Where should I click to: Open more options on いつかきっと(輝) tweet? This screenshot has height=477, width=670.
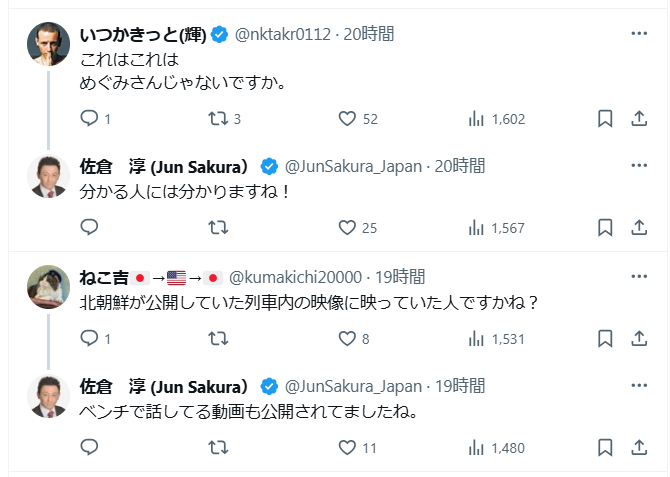639,34
